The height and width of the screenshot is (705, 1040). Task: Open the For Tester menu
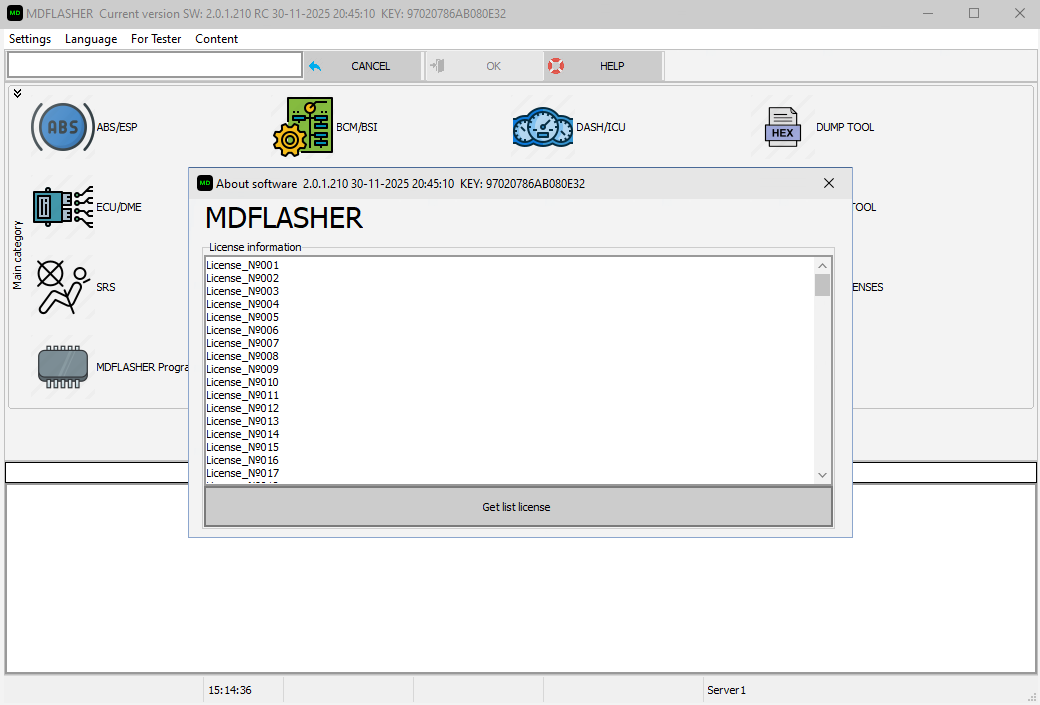tap(156, 39)
